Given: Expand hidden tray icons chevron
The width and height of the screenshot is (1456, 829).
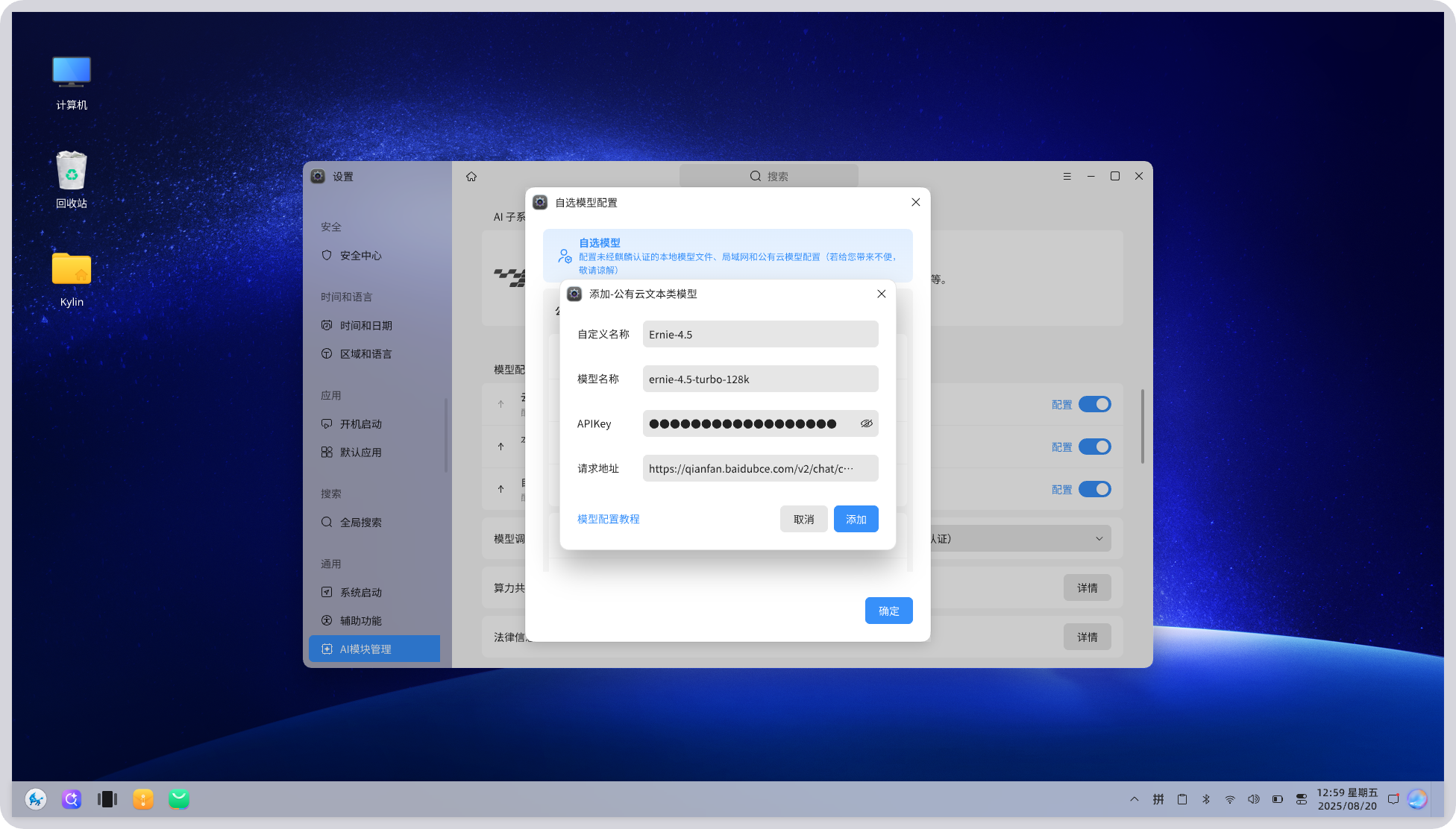Looking at the screenshot, I should (1135, 799).
